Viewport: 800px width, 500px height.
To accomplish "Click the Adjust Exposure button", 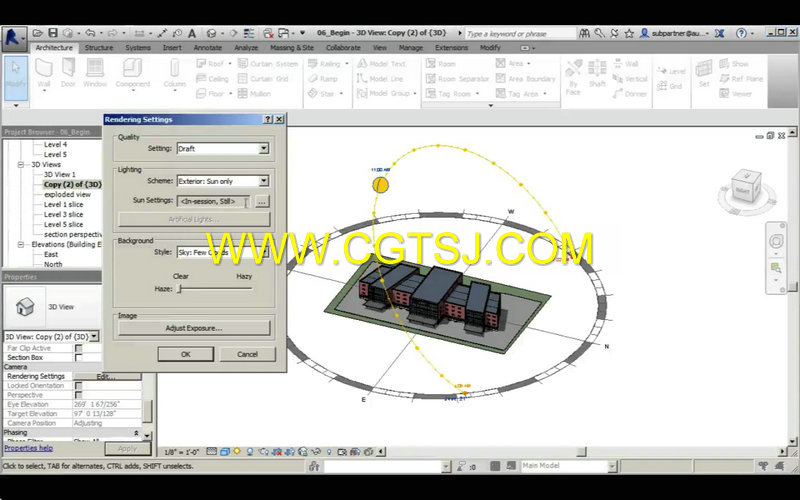I will [194, 328].
